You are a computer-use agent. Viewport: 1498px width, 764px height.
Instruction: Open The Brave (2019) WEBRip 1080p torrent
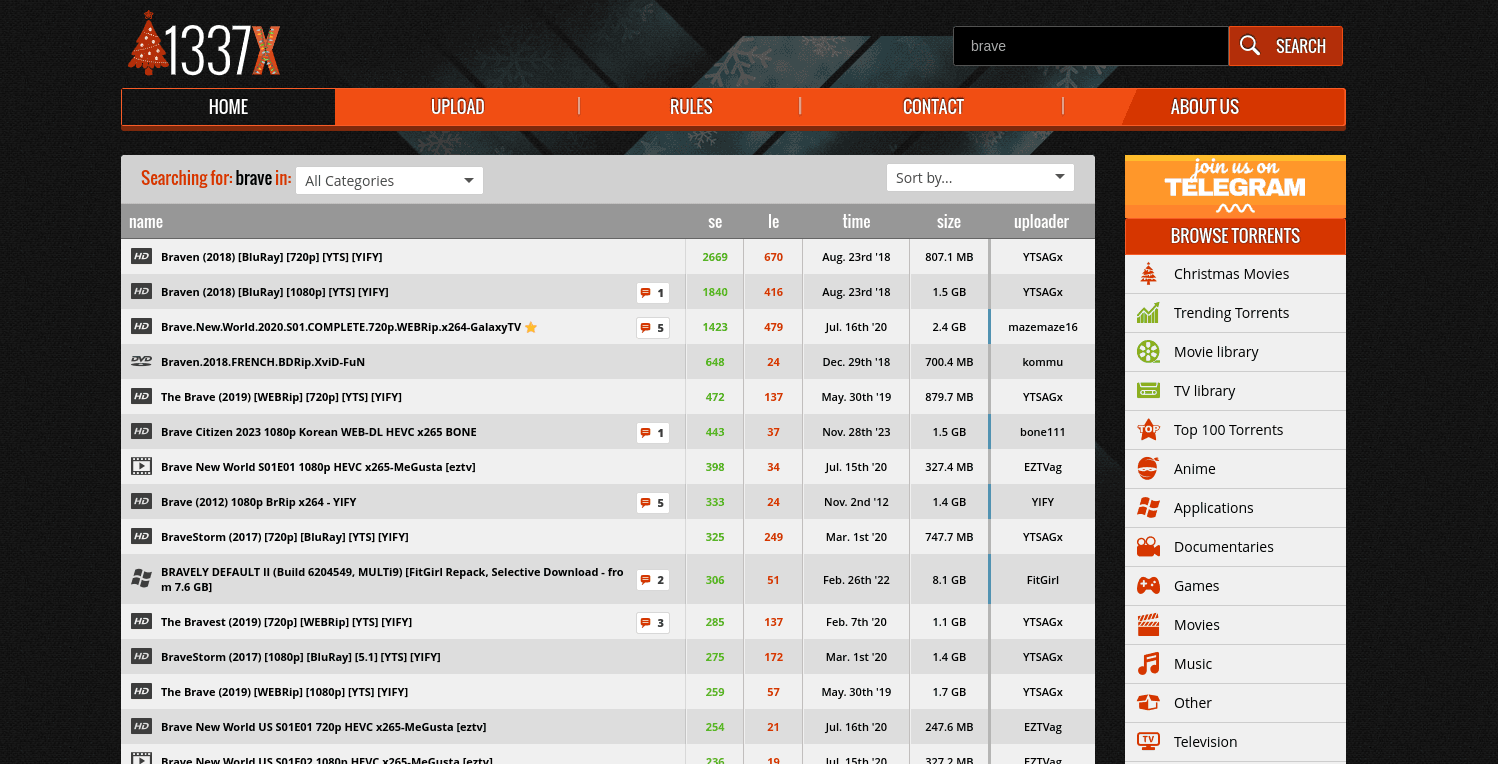(x=284, y=692)
